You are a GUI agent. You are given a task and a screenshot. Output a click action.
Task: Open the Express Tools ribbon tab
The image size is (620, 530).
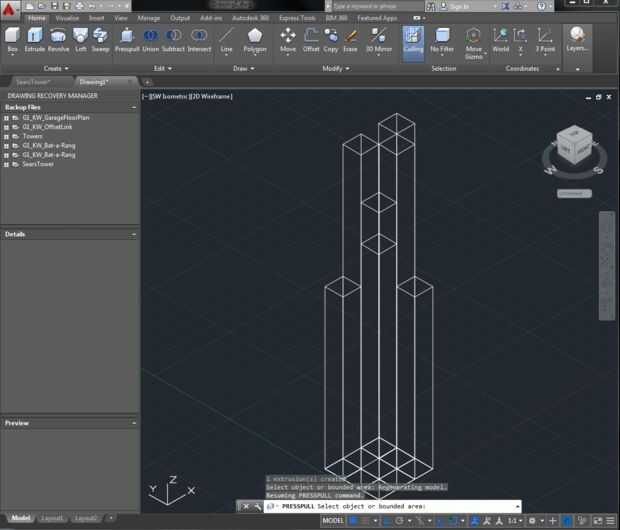pyautogui.click(x=297, y=18)
